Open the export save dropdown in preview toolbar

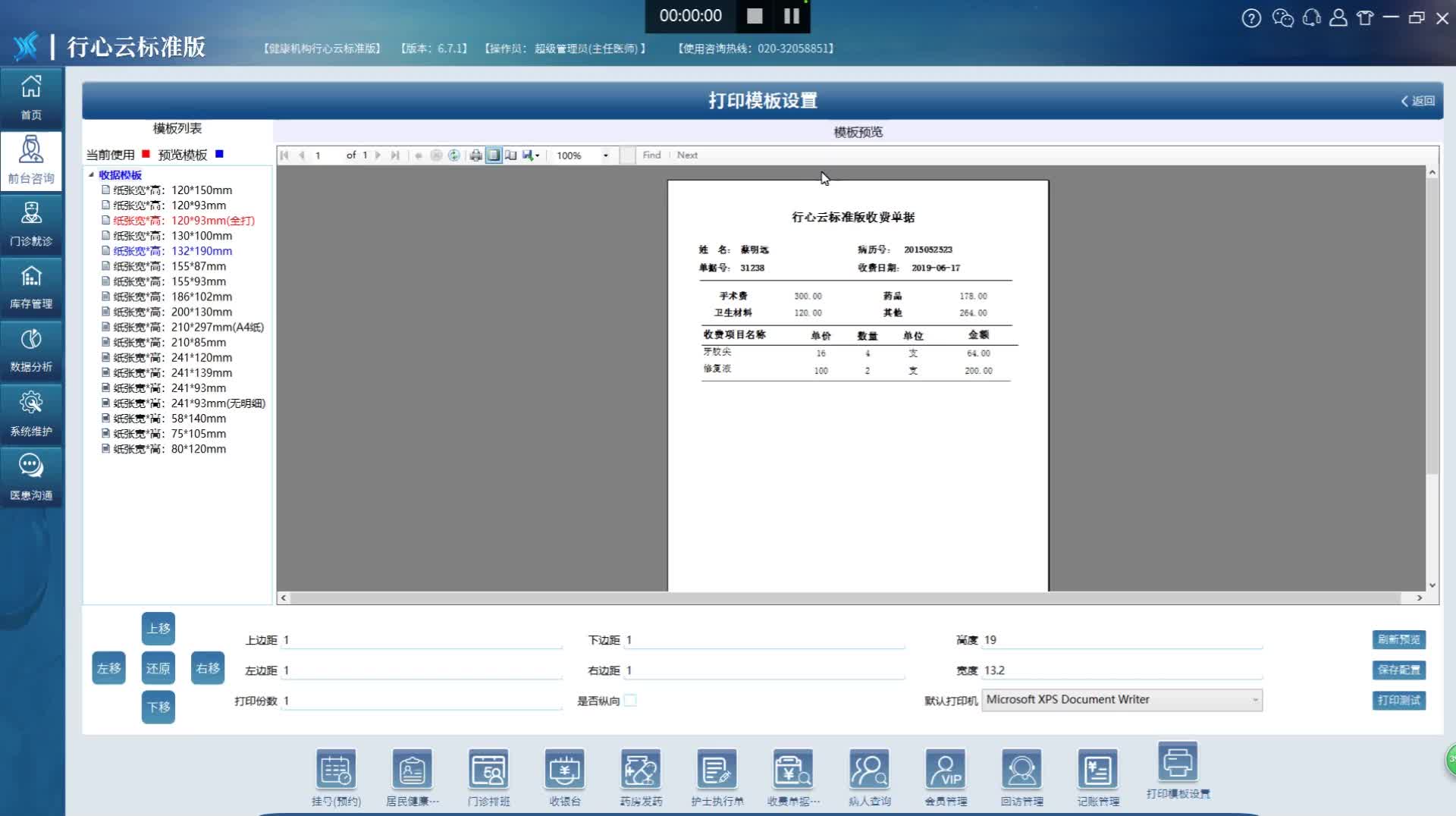pyautogui.click(x=531, y=155)
